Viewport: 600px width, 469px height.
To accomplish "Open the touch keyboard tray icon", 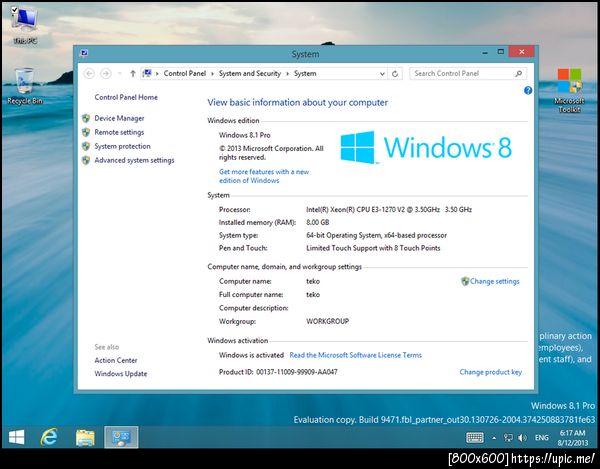I will pos(475,437).
